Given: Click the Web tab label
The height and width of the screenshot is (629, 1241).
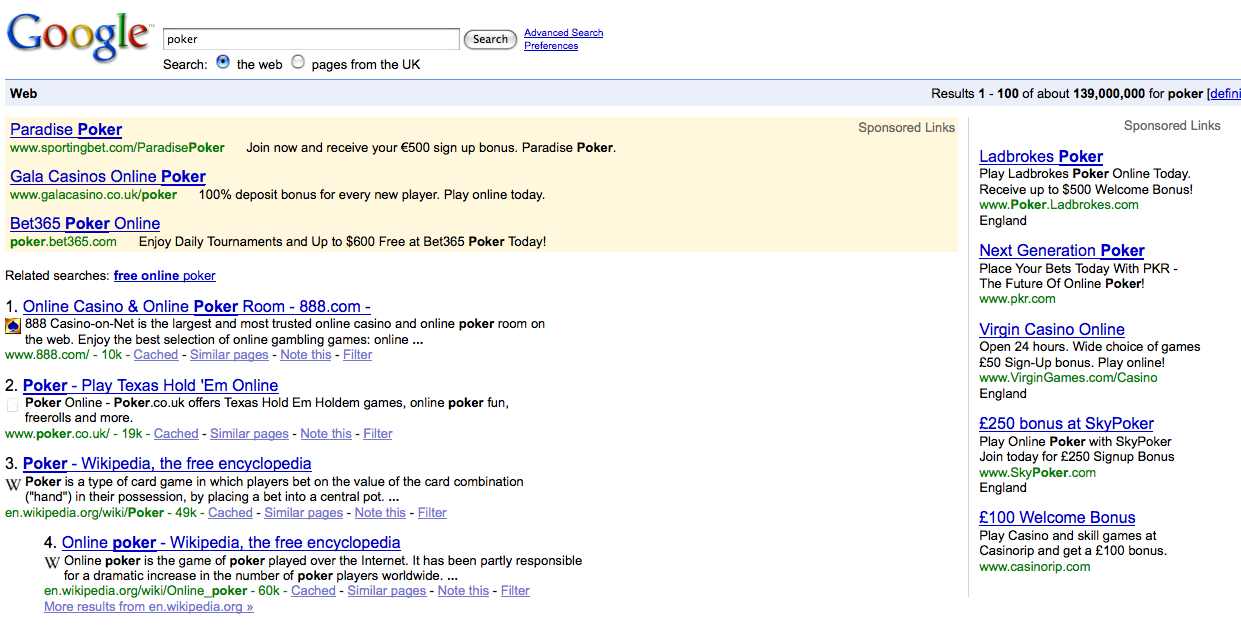Looking at the screenshot, I should pos(23,93).
